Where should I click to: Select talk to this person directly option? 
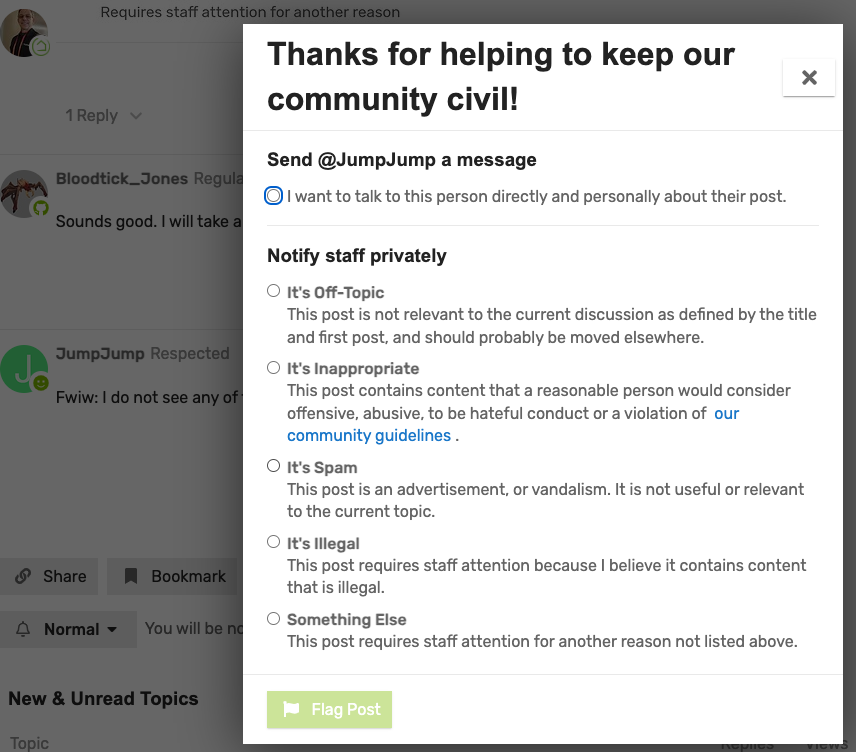(x=274, y=196)
